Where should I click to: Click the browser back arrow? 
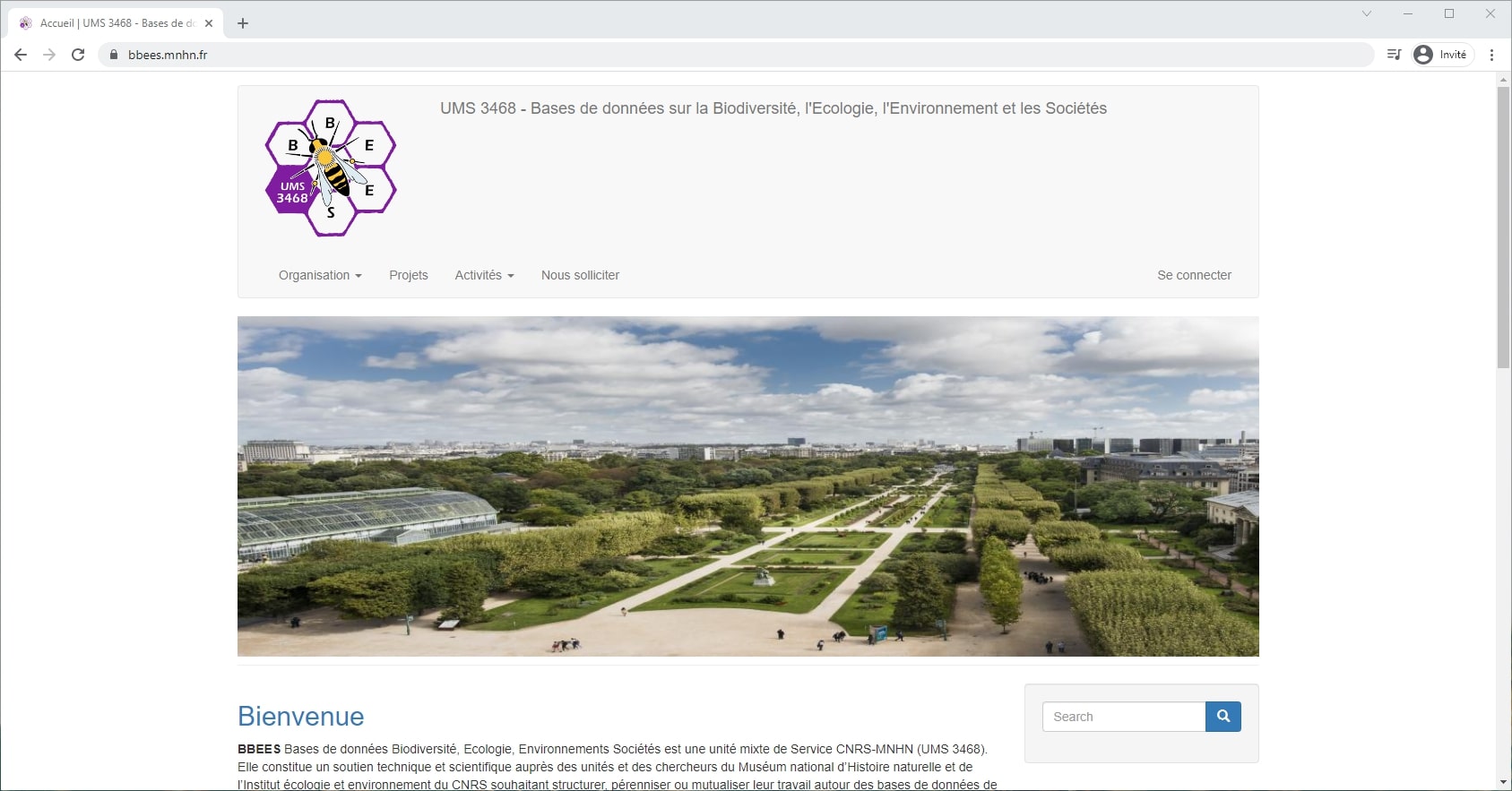click(x=21, y=55)
